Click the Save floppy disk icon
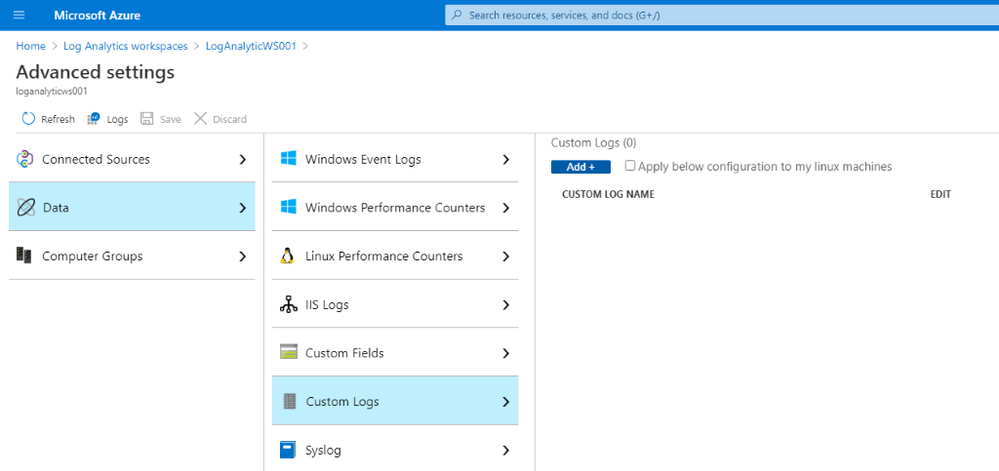Viewport: 999px width, 471px height. (x=147, y=119)
